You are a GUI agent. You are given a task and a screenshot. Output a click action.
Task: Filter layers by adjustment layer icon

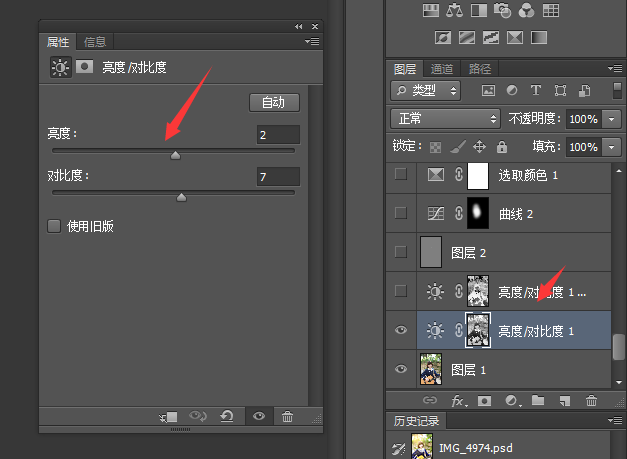coord(512,90)
